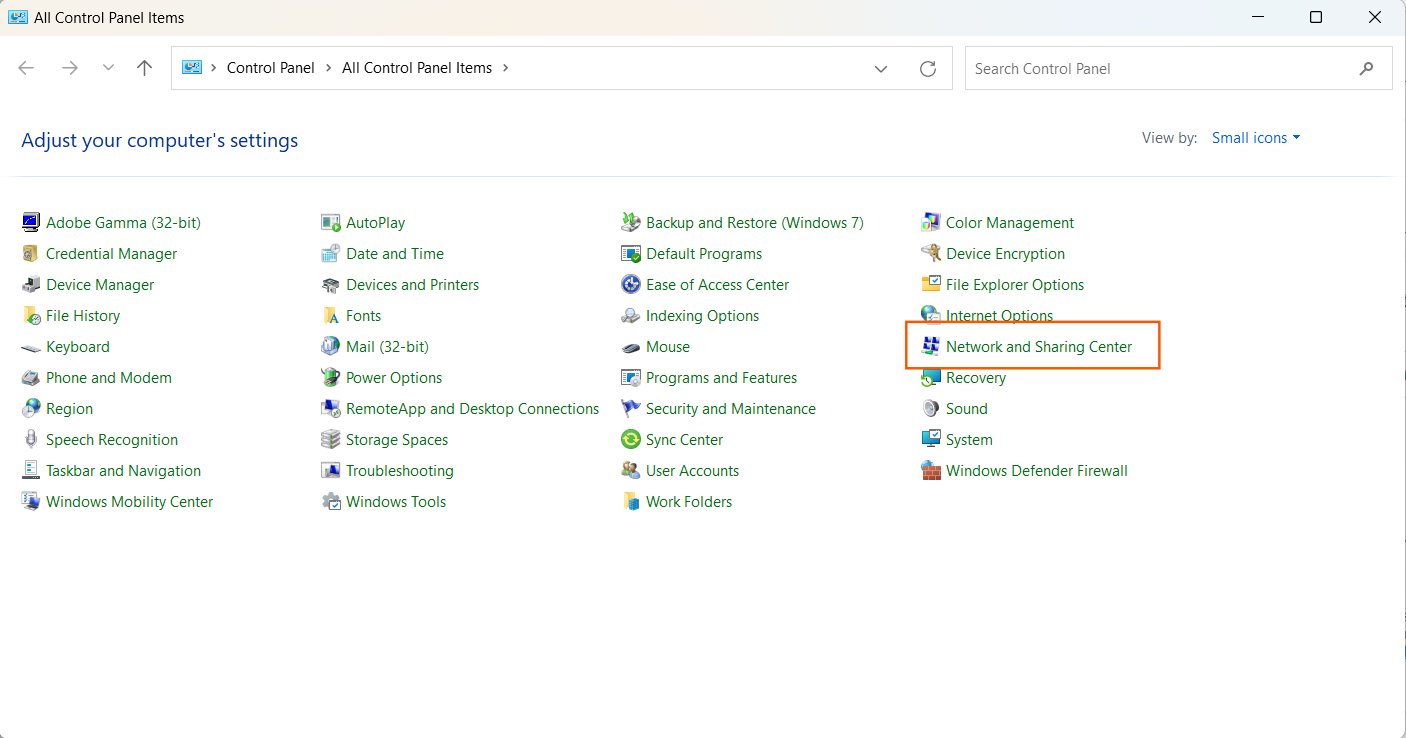
Task: Expand the address bar history dropdown
Action: coord(881,68)
